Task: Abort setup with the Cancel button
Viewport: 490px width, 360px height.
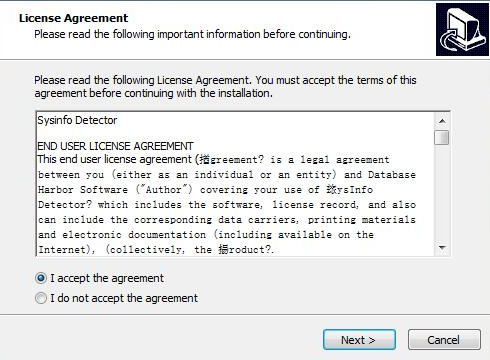Action: coord(444,340)
